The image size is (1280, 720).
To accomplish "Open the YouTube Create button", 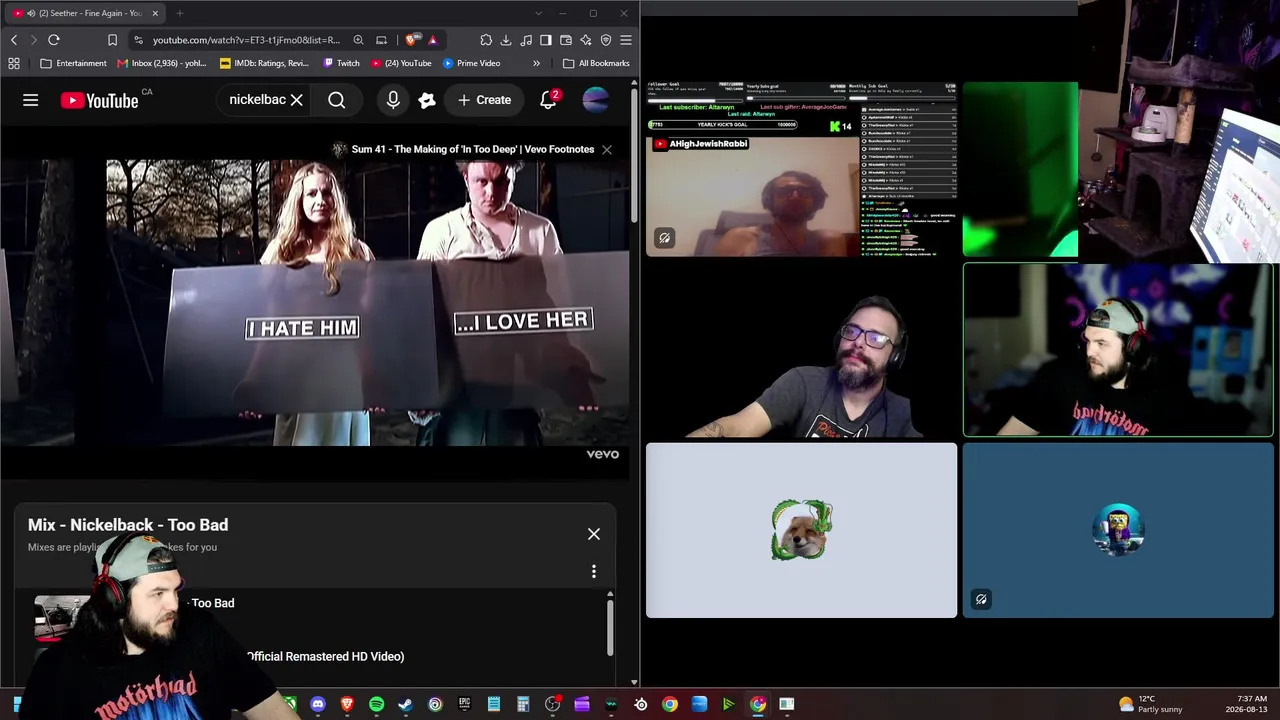I will coord(484,100).
